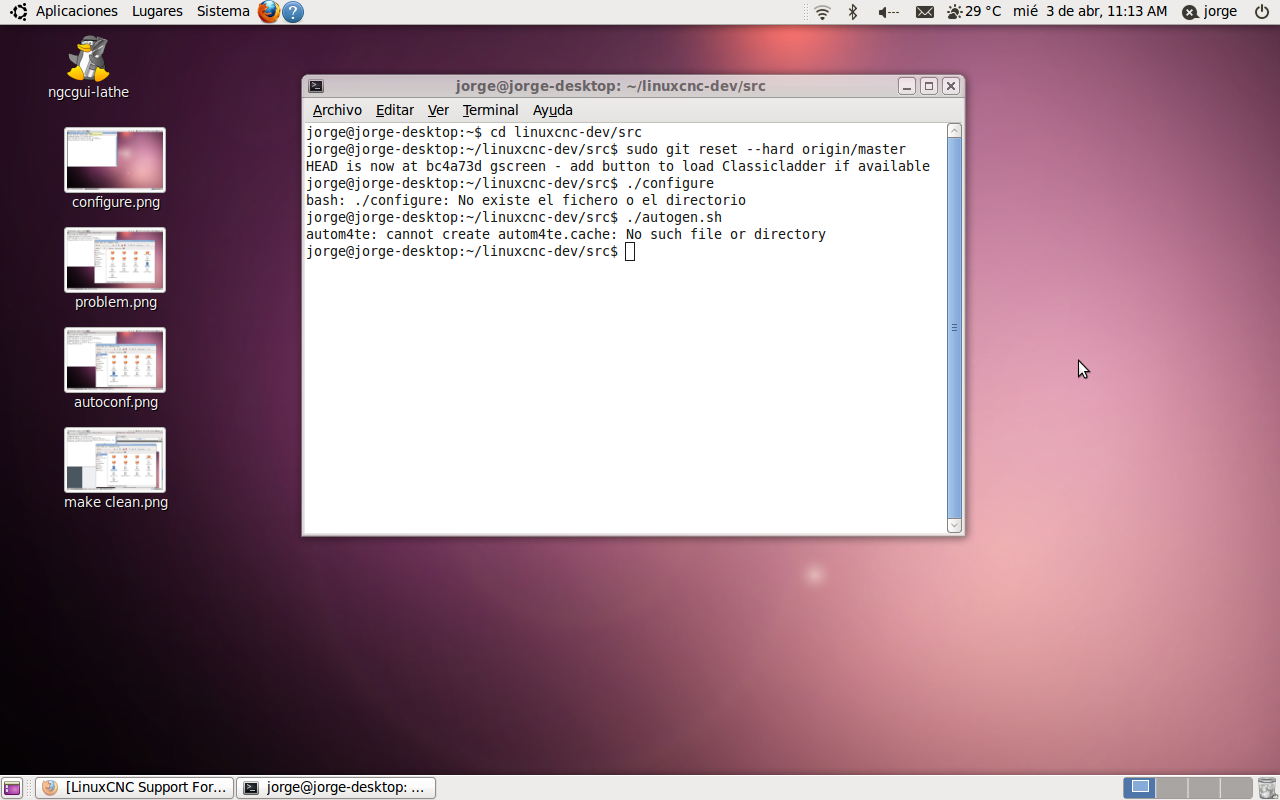Click the show desktop button in bottom panel
The height and width of the screenshot is (800, 1280).
(x=12, y=788)
